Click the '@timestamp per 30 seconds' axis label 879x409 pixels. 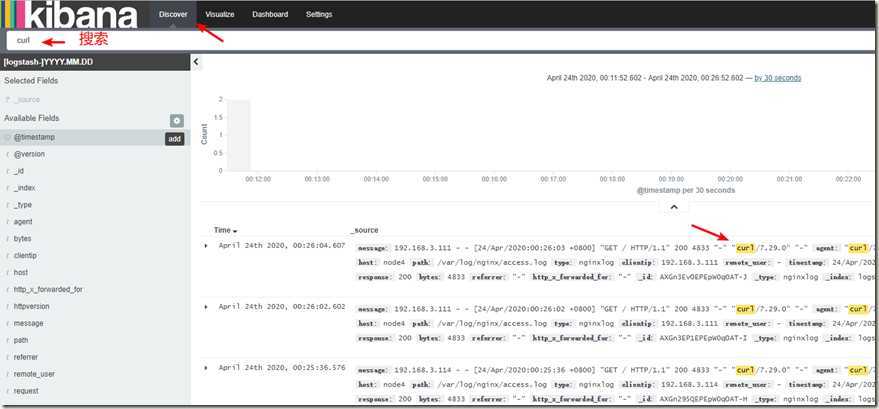tap(686, 190)
